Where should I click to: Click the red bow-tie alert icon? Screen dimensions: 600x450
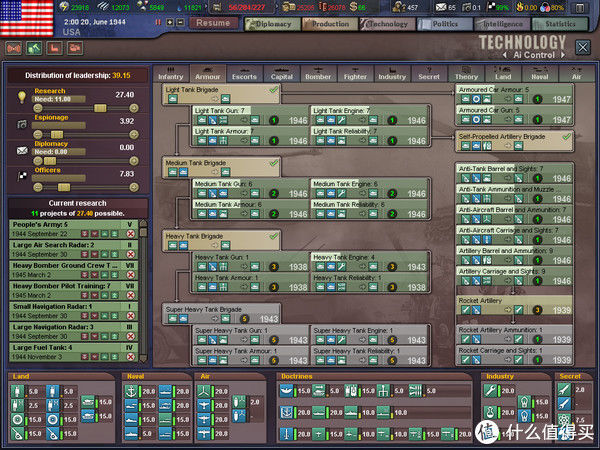pyautogui.click(x=14, y=49)
